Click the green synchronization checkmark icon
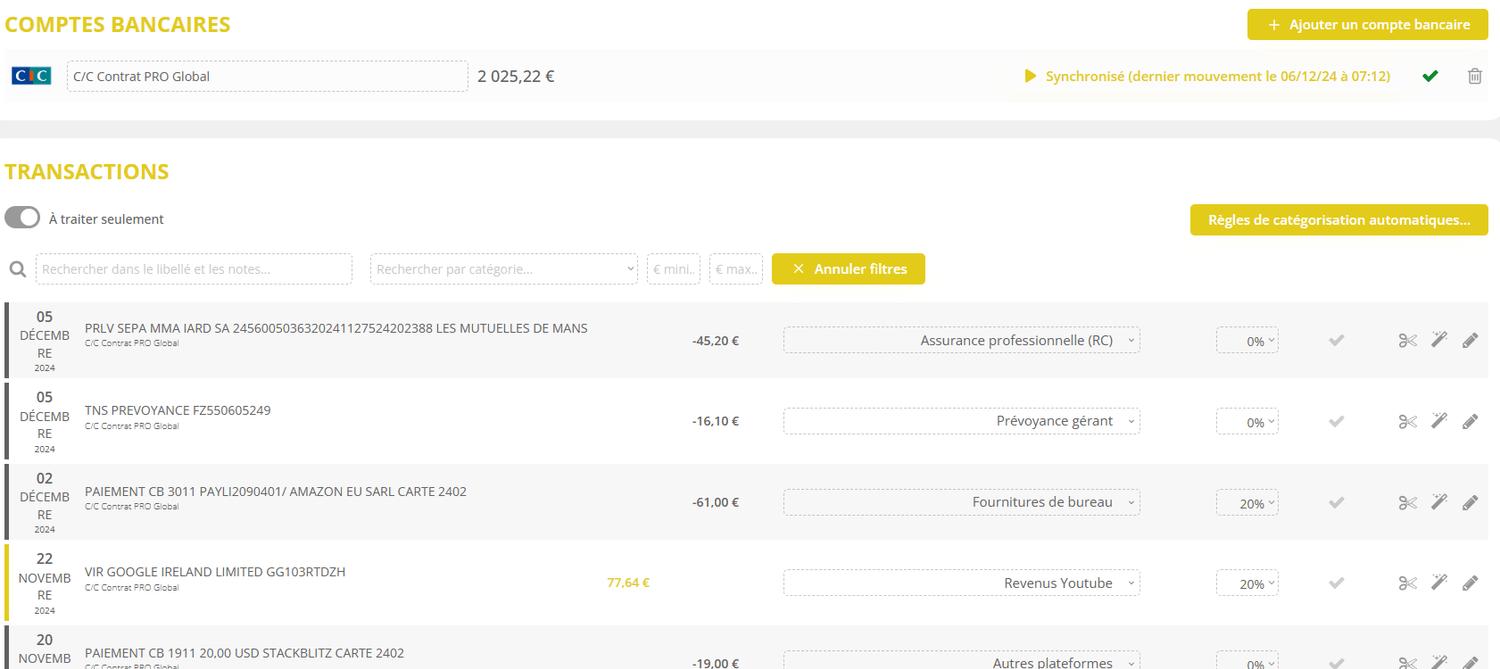The height and width of the screenshot is (669, 1500). pyautogui.click(x=1430, y=76)
